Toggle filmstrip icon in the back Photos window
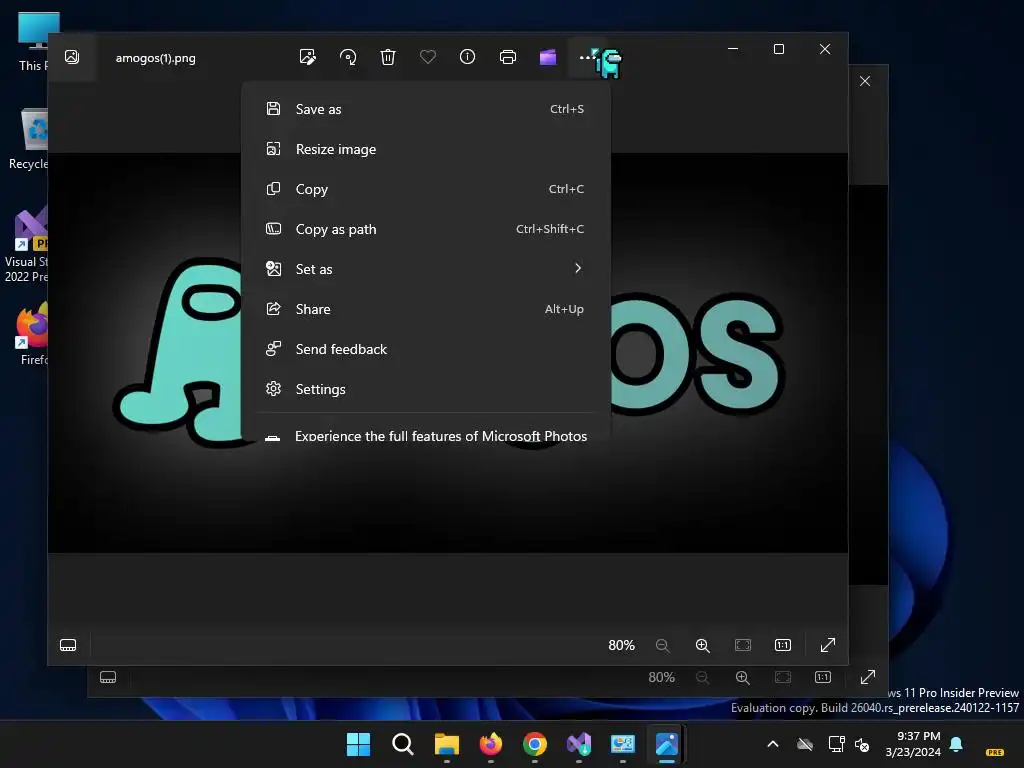This screenshot has height=768, width=1024. [108, 677]
